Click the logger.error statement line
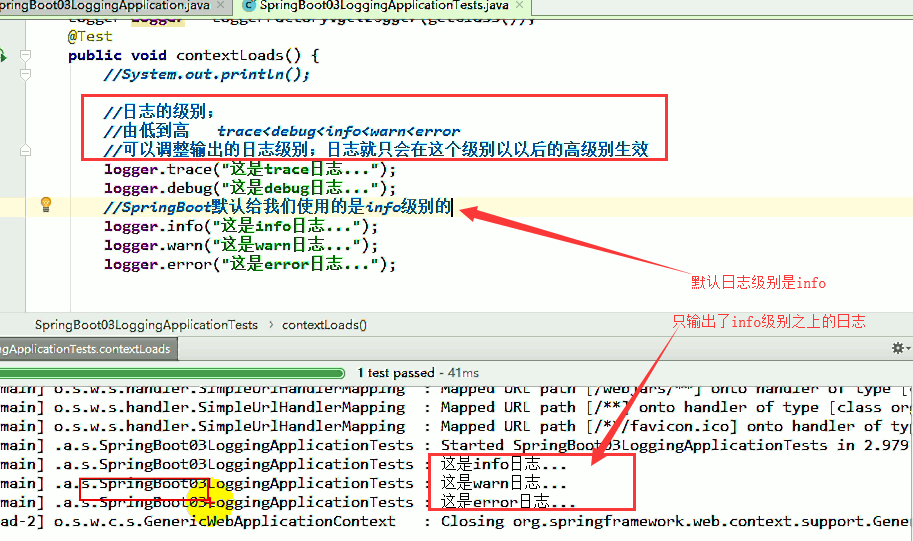 click(250, 264)
